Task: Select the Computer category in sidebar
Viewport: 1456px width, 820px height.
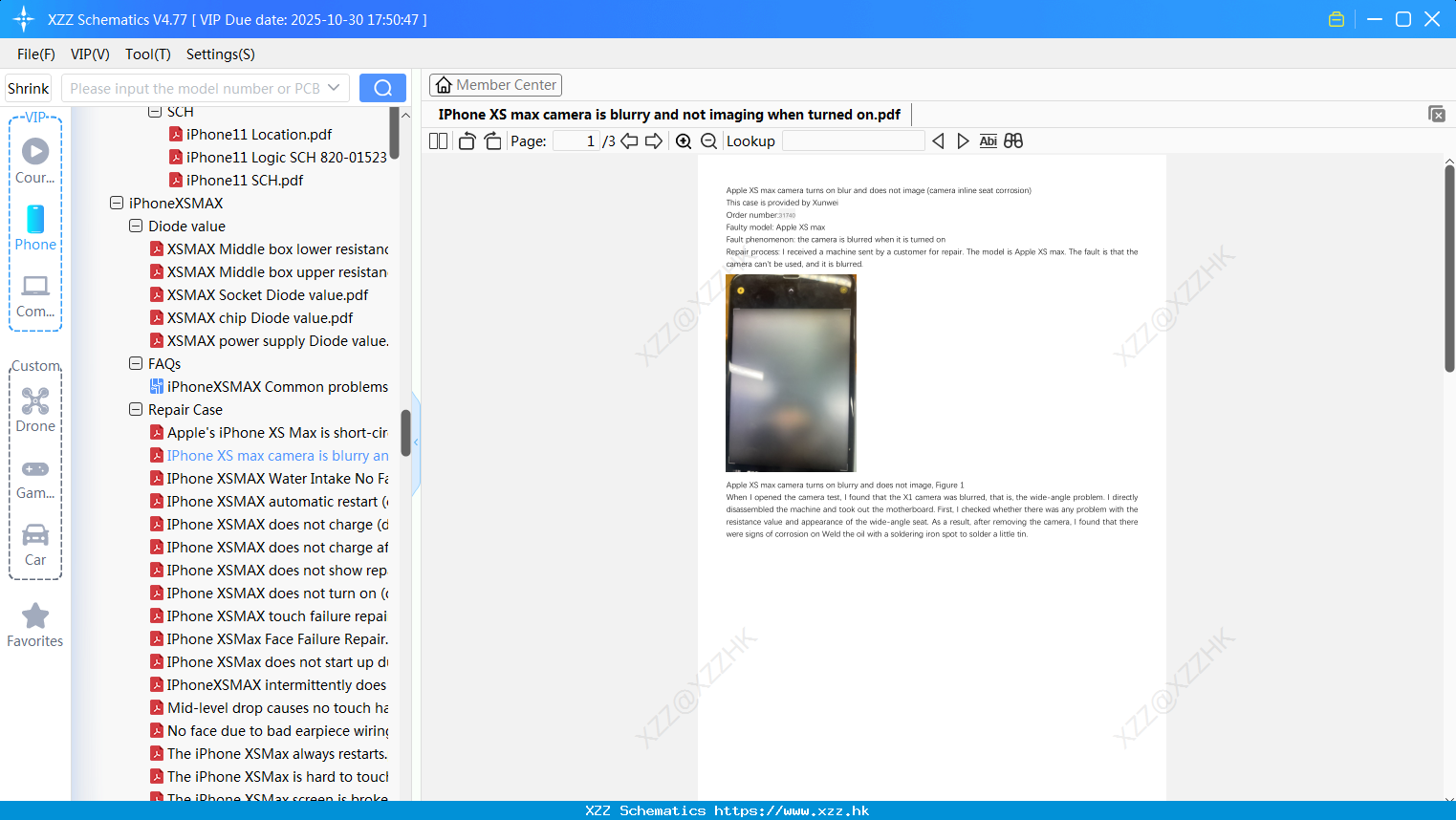Action: [35, 296]
